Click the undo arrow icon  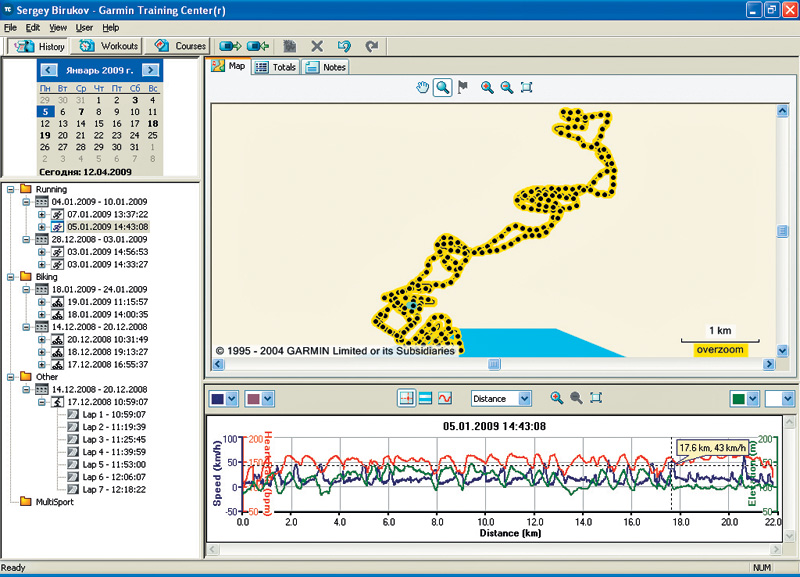(x=344, y=46)
